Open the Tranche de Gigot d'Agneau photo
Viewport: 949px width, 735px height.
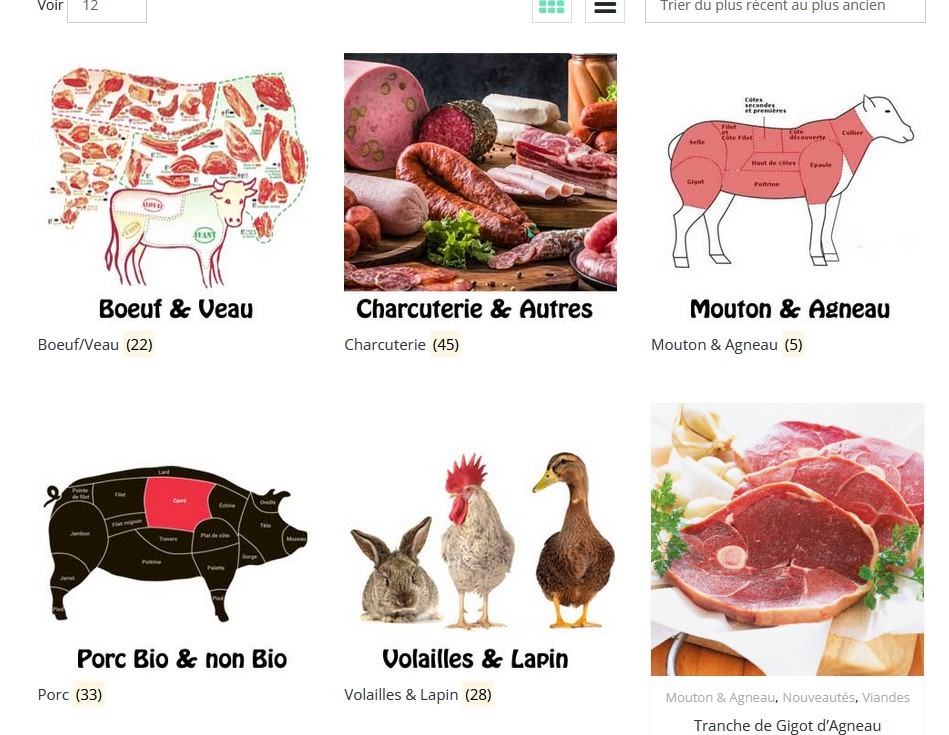(787, 539)
